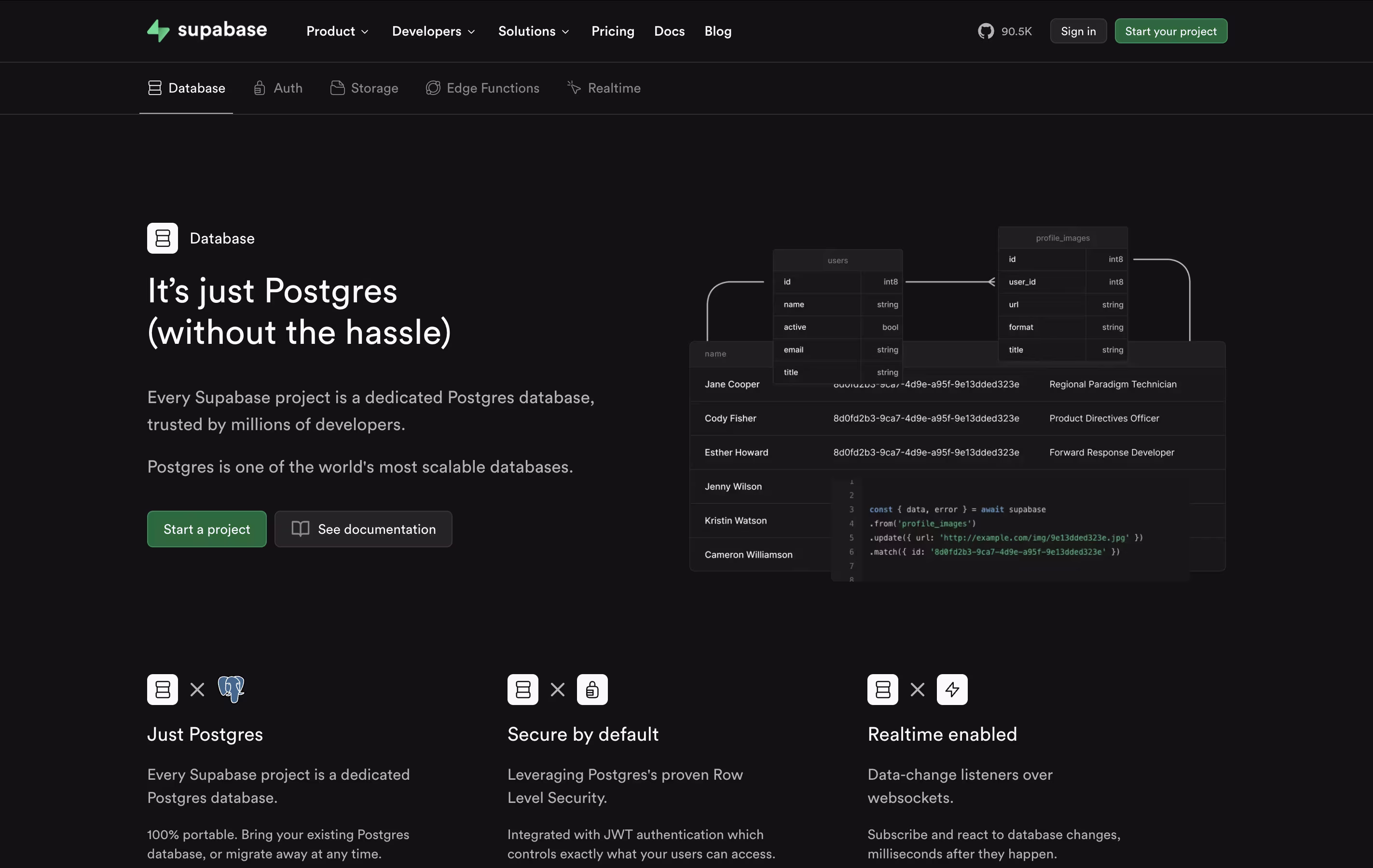Select the Database tab
This screenshot has height=868, width=1373.
pos(186,88)
